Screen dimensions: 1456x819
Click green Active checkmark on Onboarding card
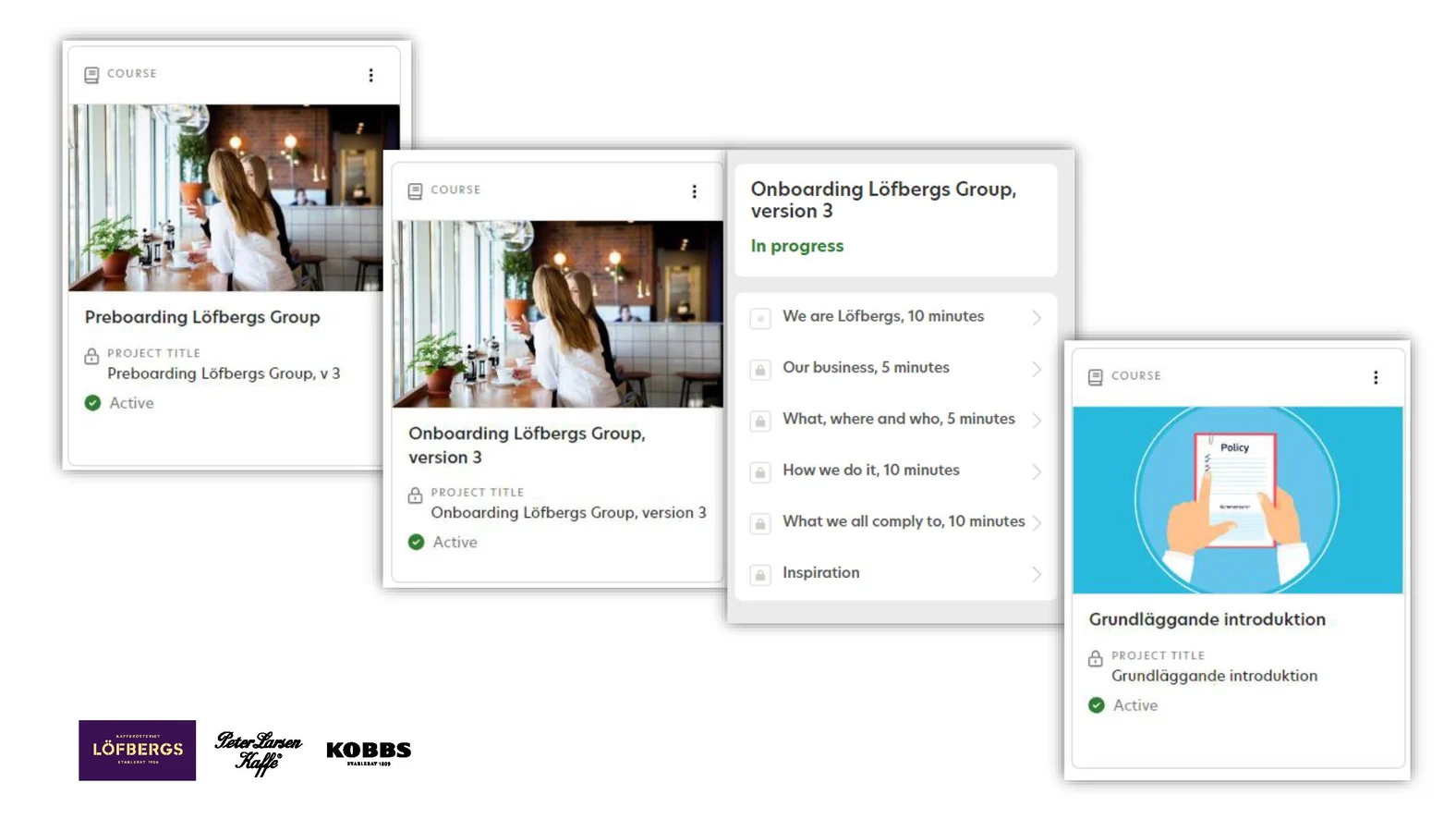[416, 542]
